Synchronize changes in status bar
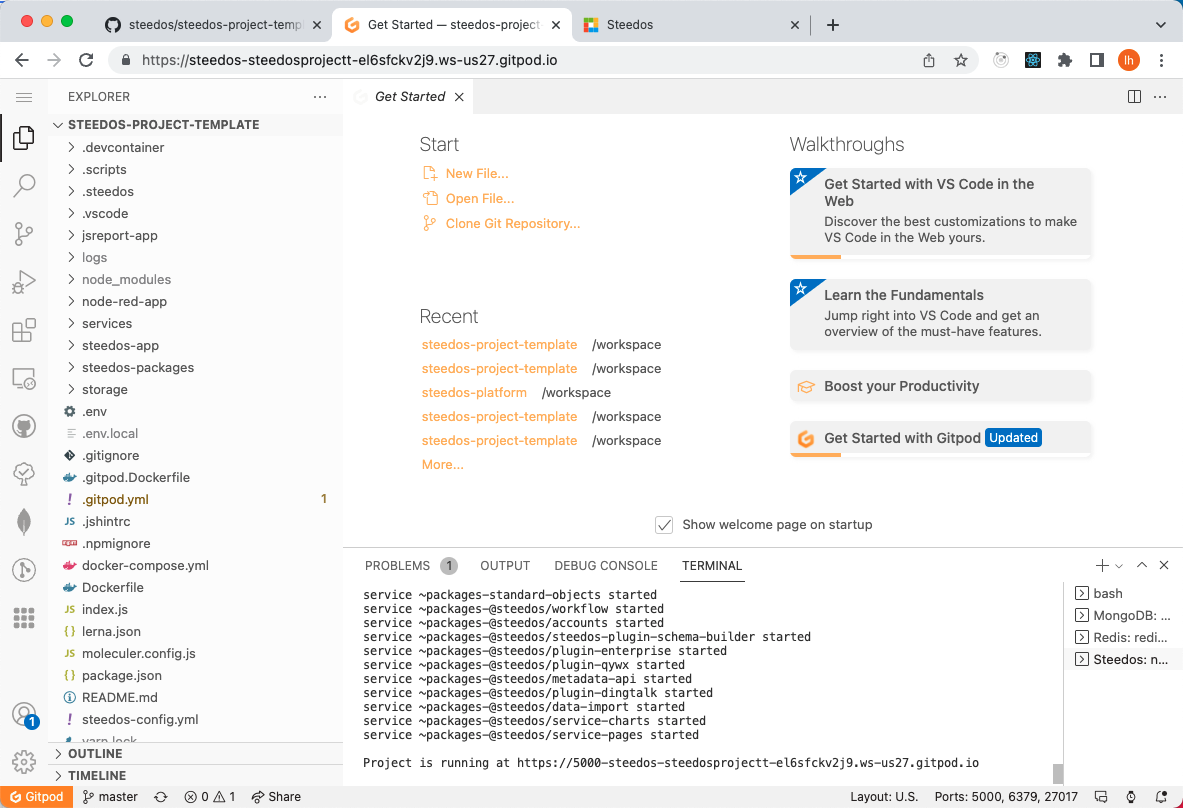The width and height of the screenshot is (1183, 808). point(161,797)
